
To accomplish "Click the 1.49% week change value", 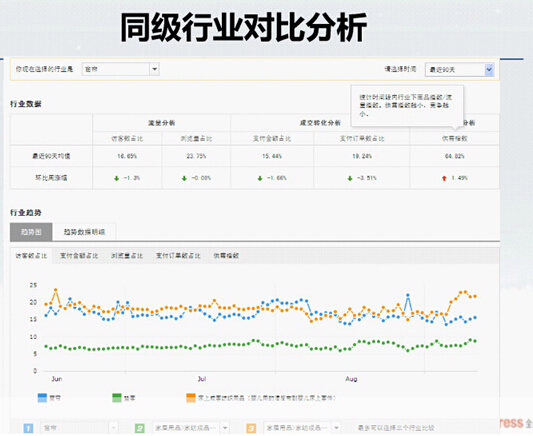I will click(460, 178).
